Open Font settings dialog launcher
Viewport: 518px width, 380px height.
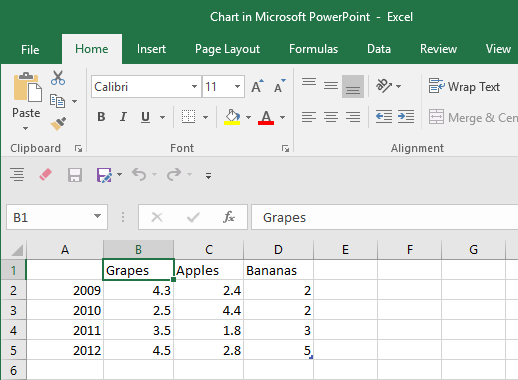pos(285,149)
